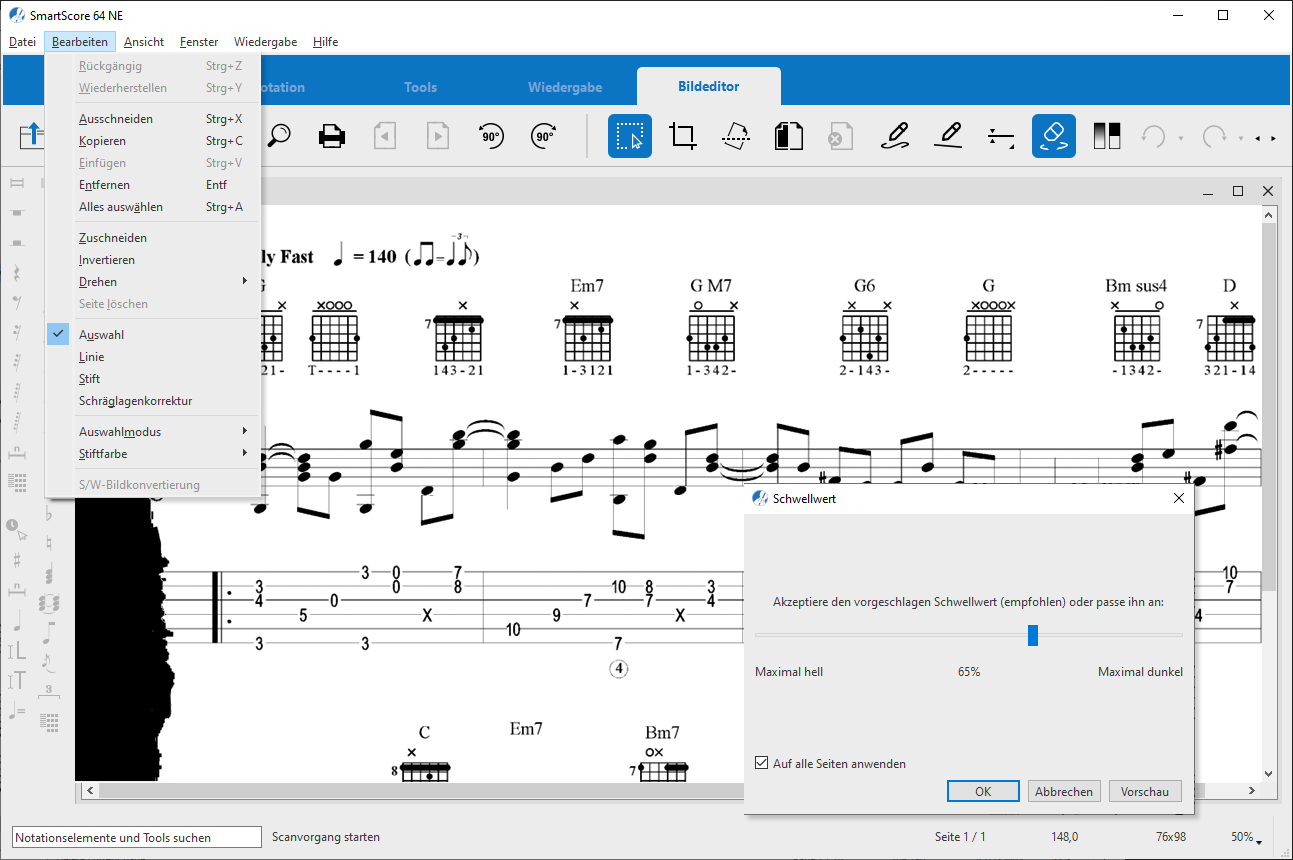Choose the freehand pen drawing tool
This screenshot has height=860, width=1293.
(895, 136)
